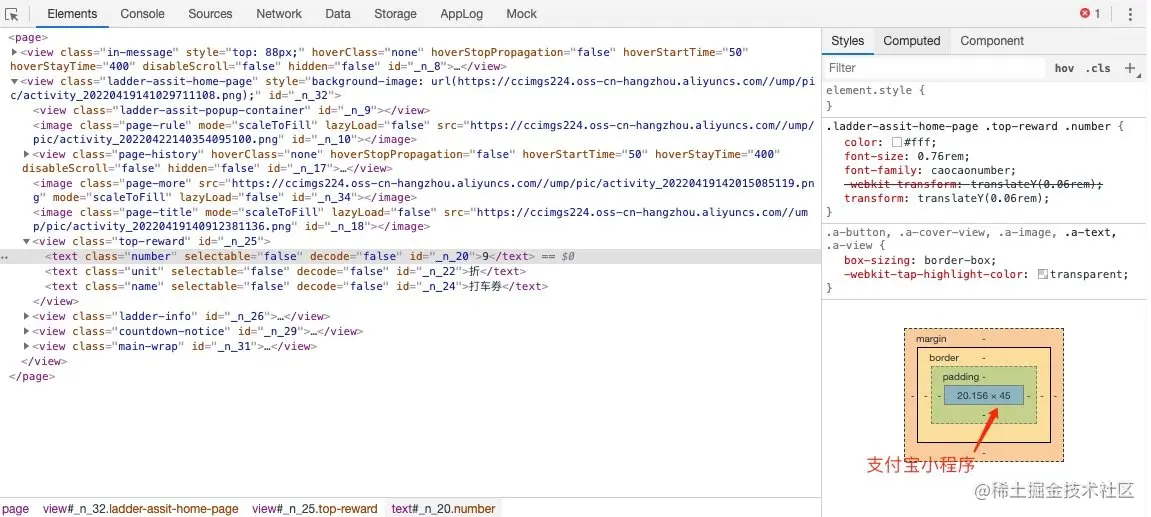Select the ladder-assit-popup-container view row
The height and width of the screenshot is (517, 1151).
pyautogui.click(x=231, y=110)
